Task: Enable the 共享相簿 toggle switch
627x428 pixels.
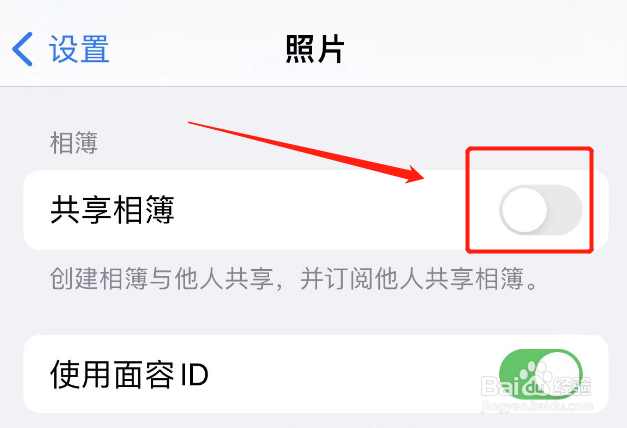Action: click(541, 210)
